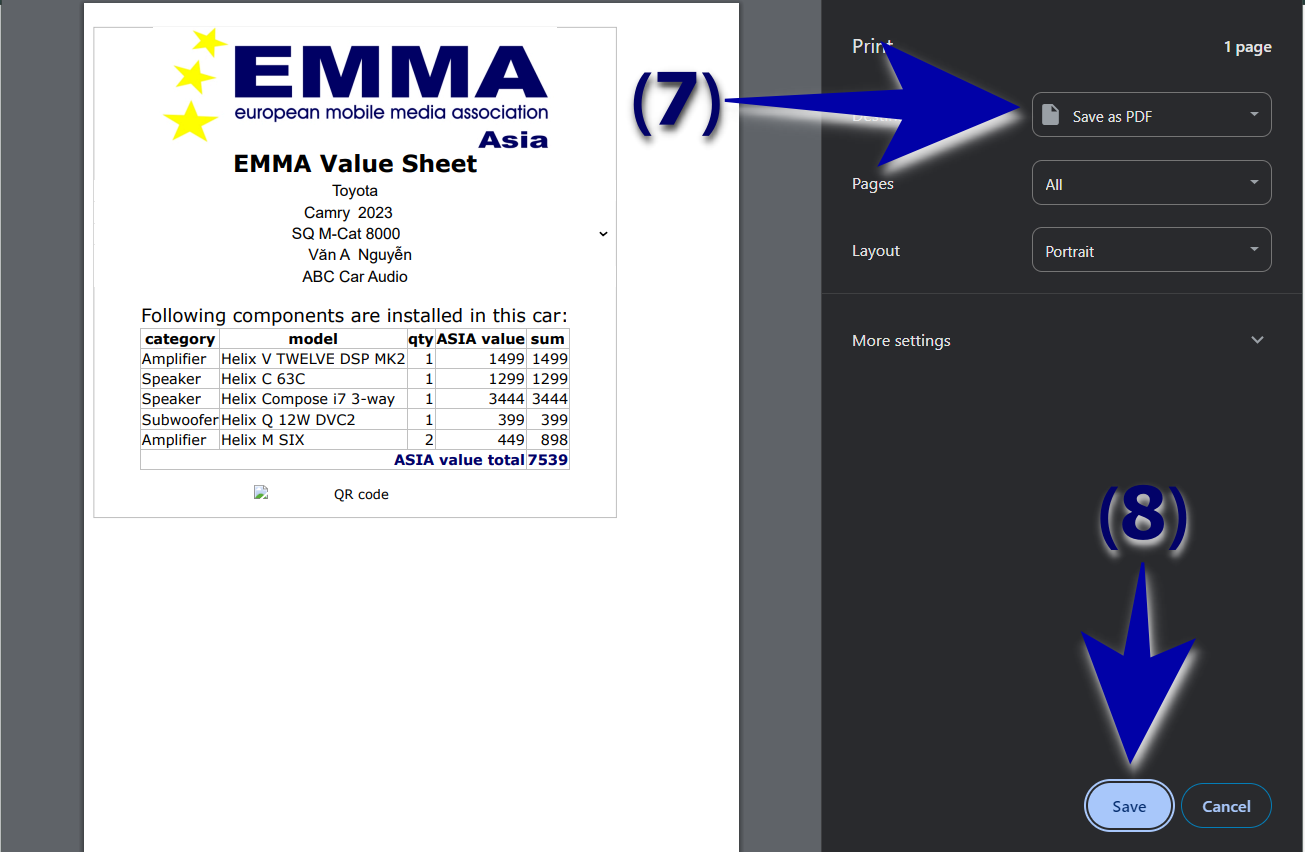Click the 'Văn A Nguyễn' name
Image resolution: width=1305 pixels, height=852 pixels.
360,255
